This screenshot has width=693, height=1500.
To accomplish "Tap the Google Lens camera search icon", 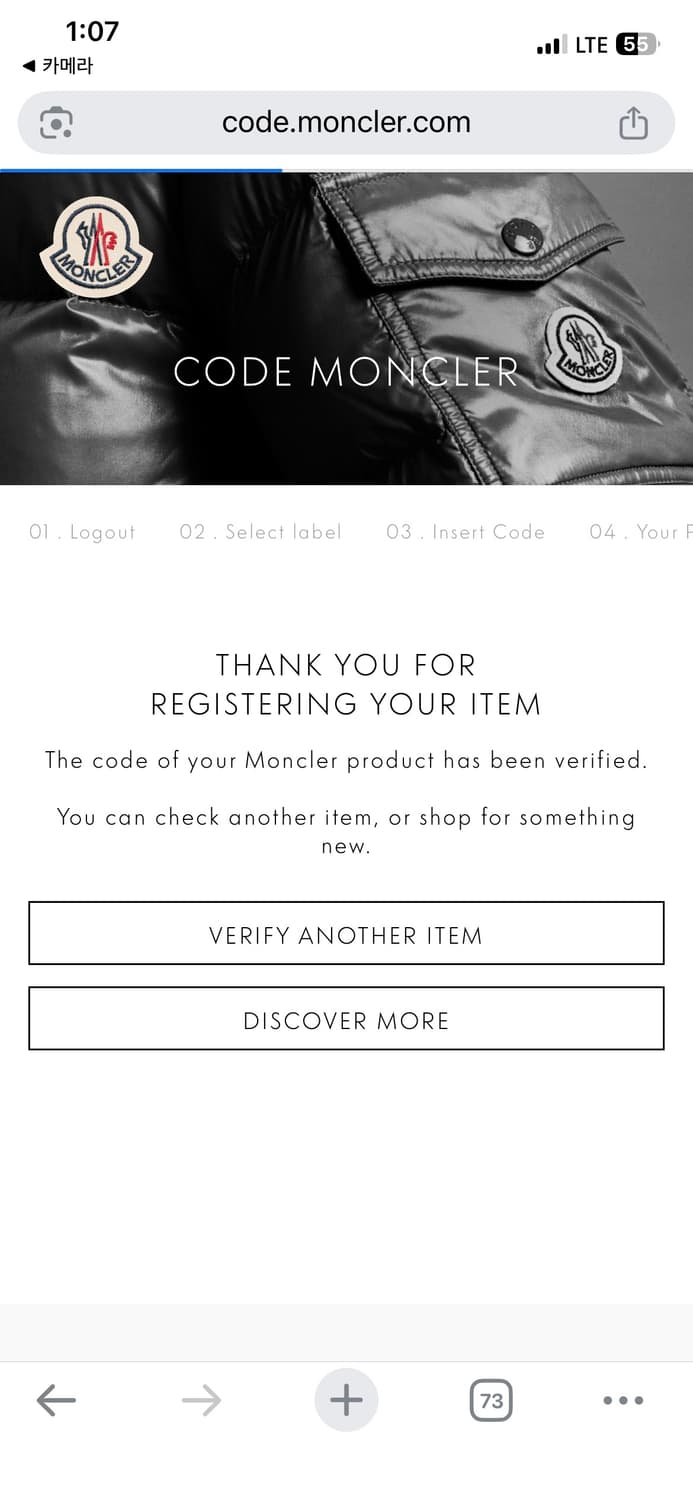I will tap(56, 123).
